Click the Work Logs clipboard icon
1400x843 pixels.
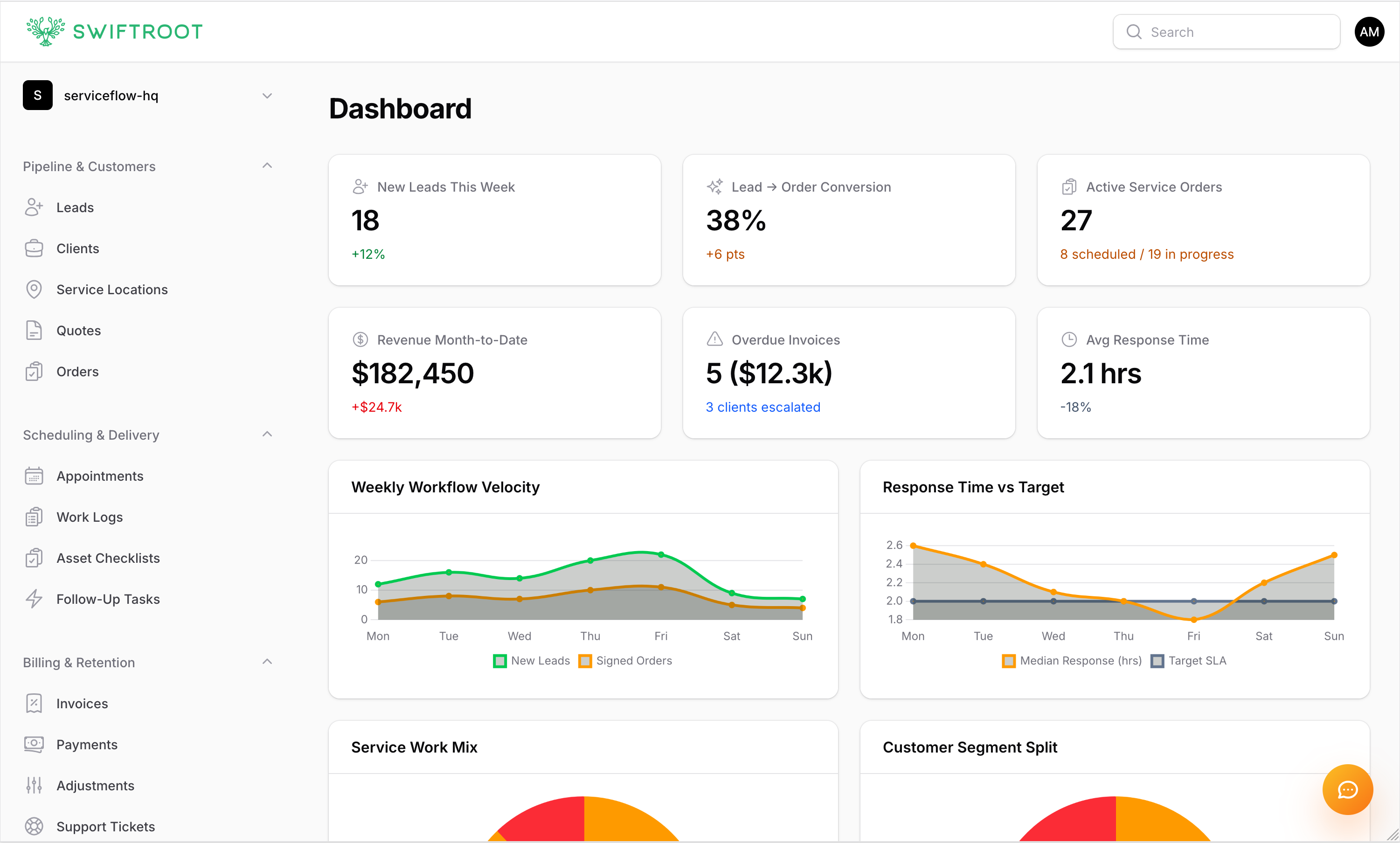click(x=34, y=517)
